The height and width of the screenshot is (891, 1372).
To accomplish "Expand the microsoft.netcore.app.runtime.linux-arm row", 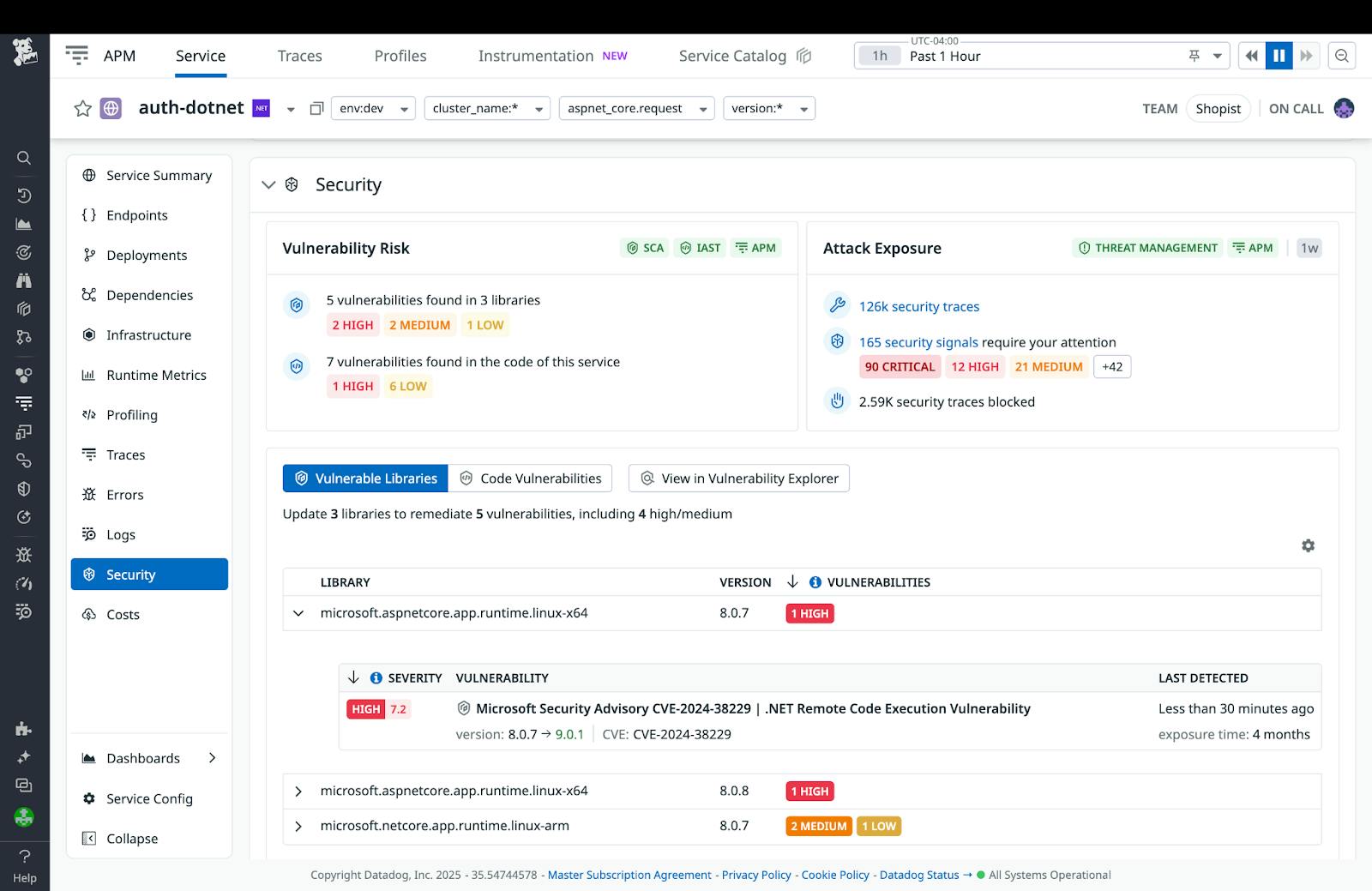I will (299, 826).
